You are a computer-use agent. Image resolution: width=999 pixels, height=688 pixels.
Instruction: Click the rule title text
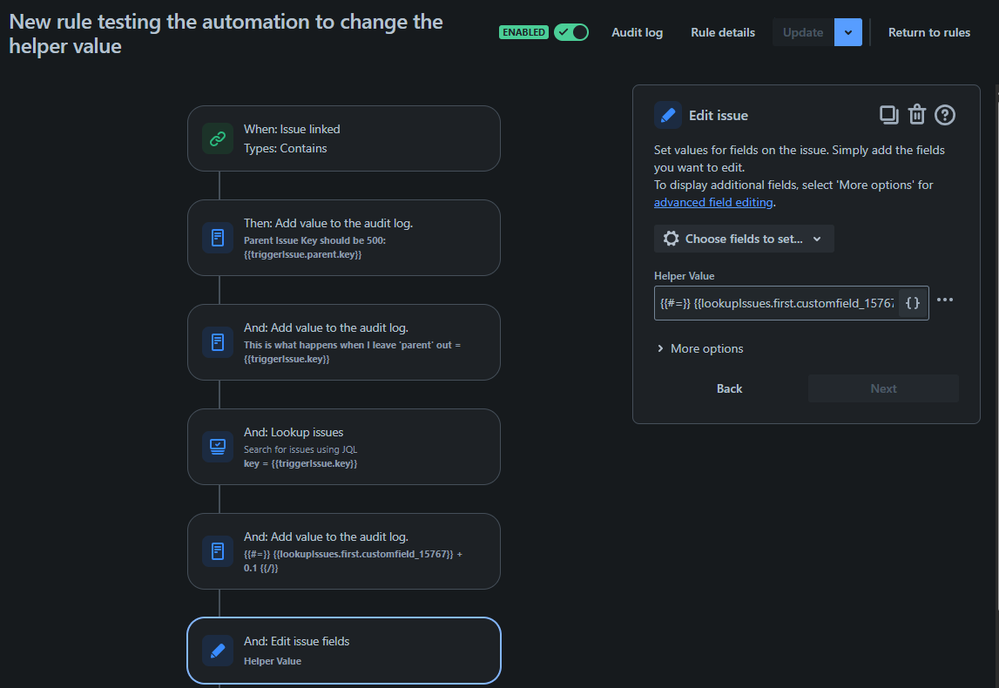tap(226, 34)
